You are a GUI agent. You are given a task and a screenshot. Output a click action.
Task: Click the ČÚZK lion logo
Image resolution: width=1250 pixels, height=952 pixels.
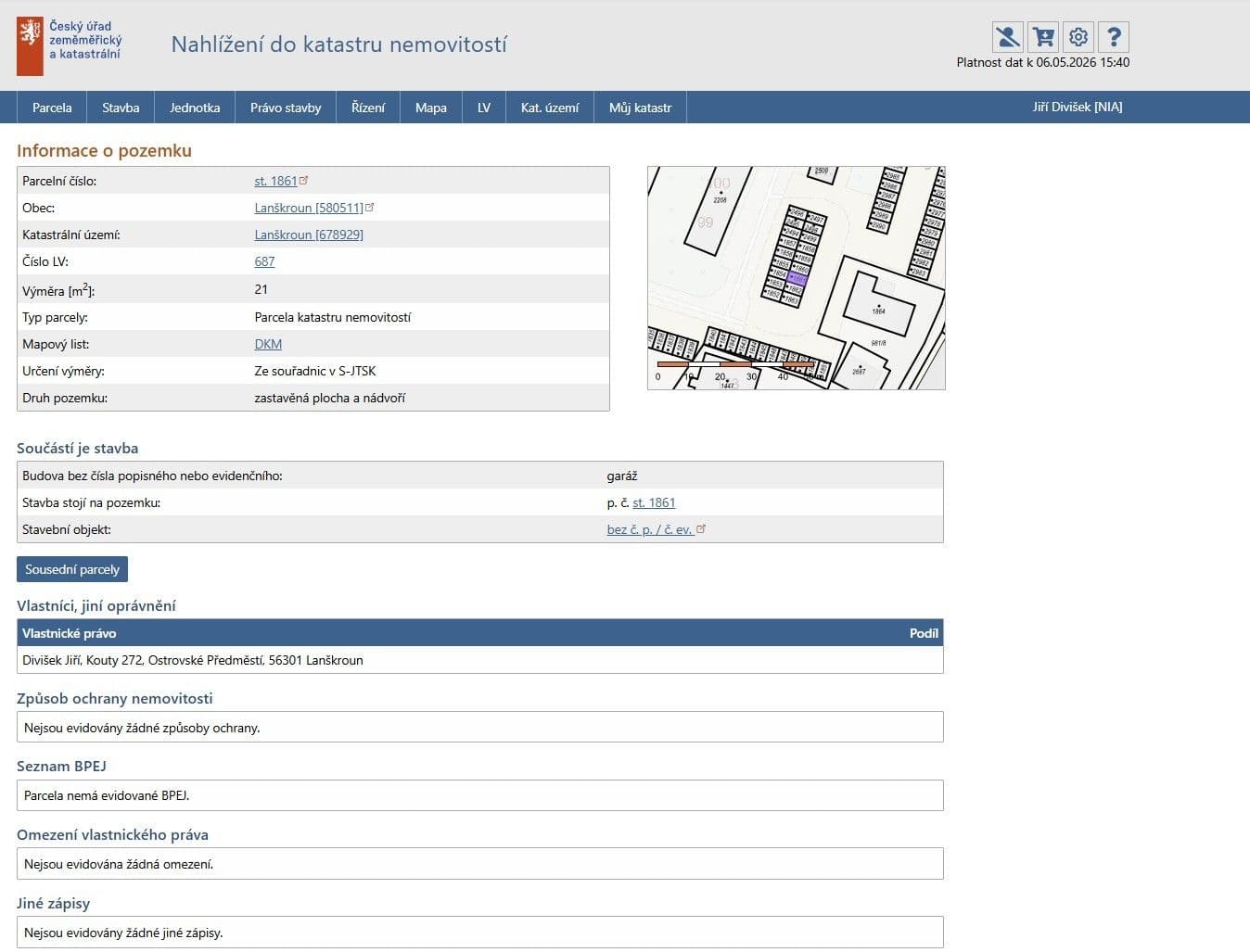tap(30, 46)
